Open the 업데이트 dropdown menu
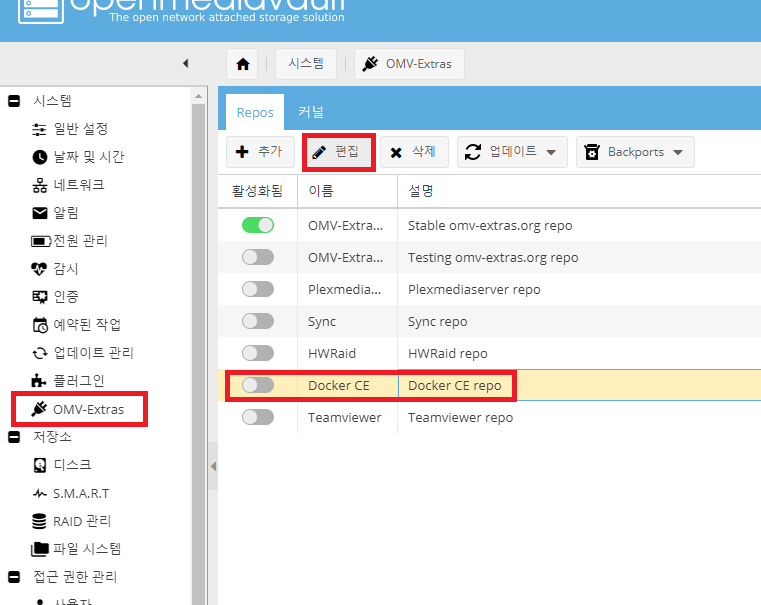Viewport: 761px width, 605px height. pyautogui.click(x=512, y=152)
